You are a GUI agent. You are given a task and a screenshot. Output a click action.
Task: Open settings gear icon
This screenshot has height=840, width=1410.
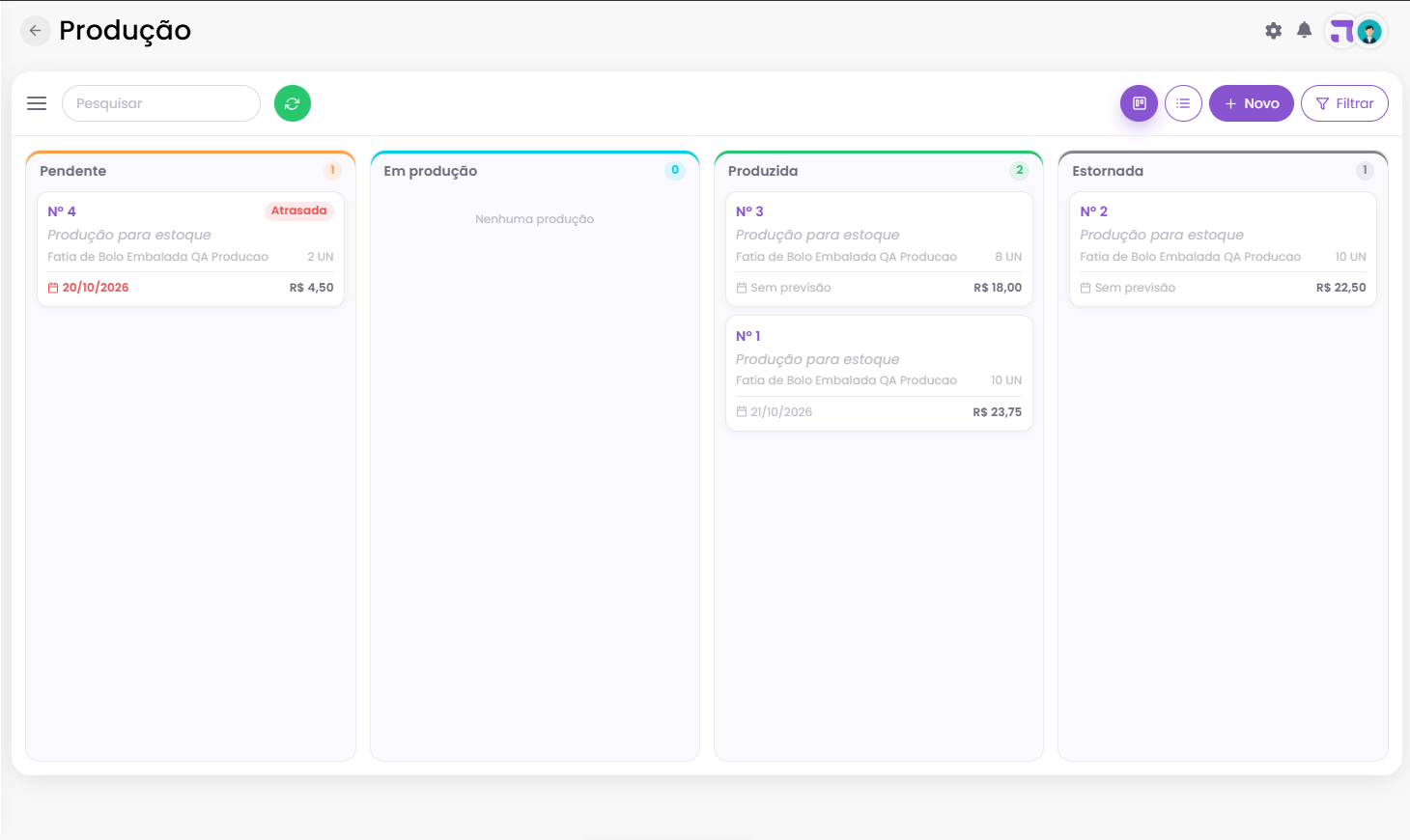(x=1274, y=31)
